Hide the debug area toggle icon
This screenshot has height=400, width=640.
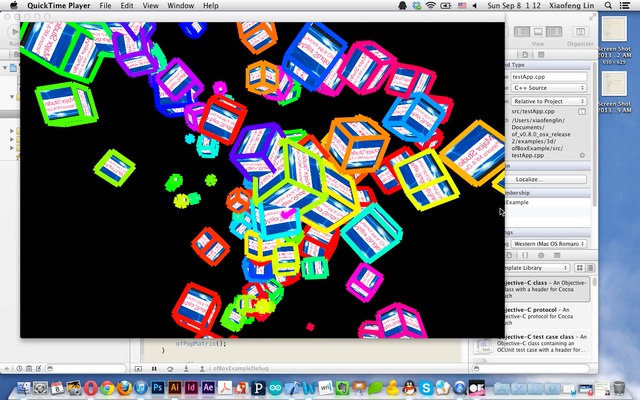pyautogui.click(x=138, y=369)
